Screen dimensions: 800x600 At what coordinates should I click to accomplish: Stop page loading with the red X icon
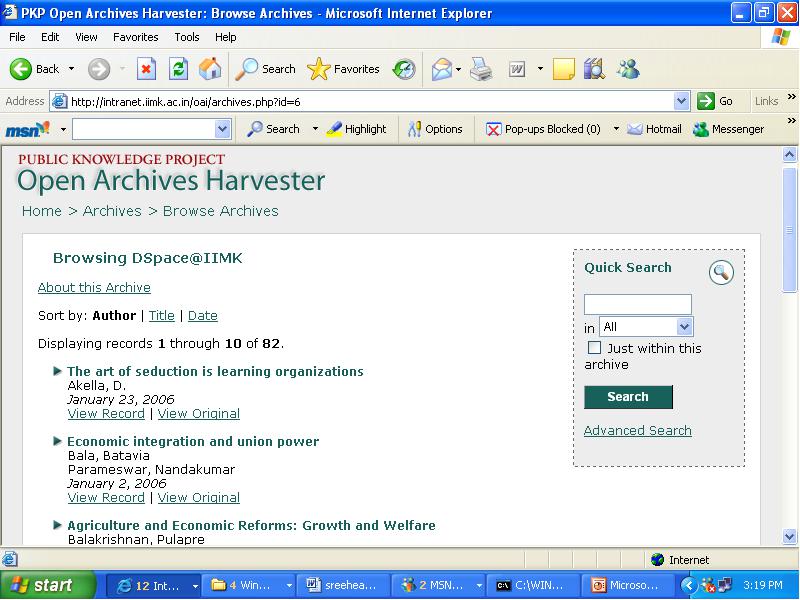146,69
